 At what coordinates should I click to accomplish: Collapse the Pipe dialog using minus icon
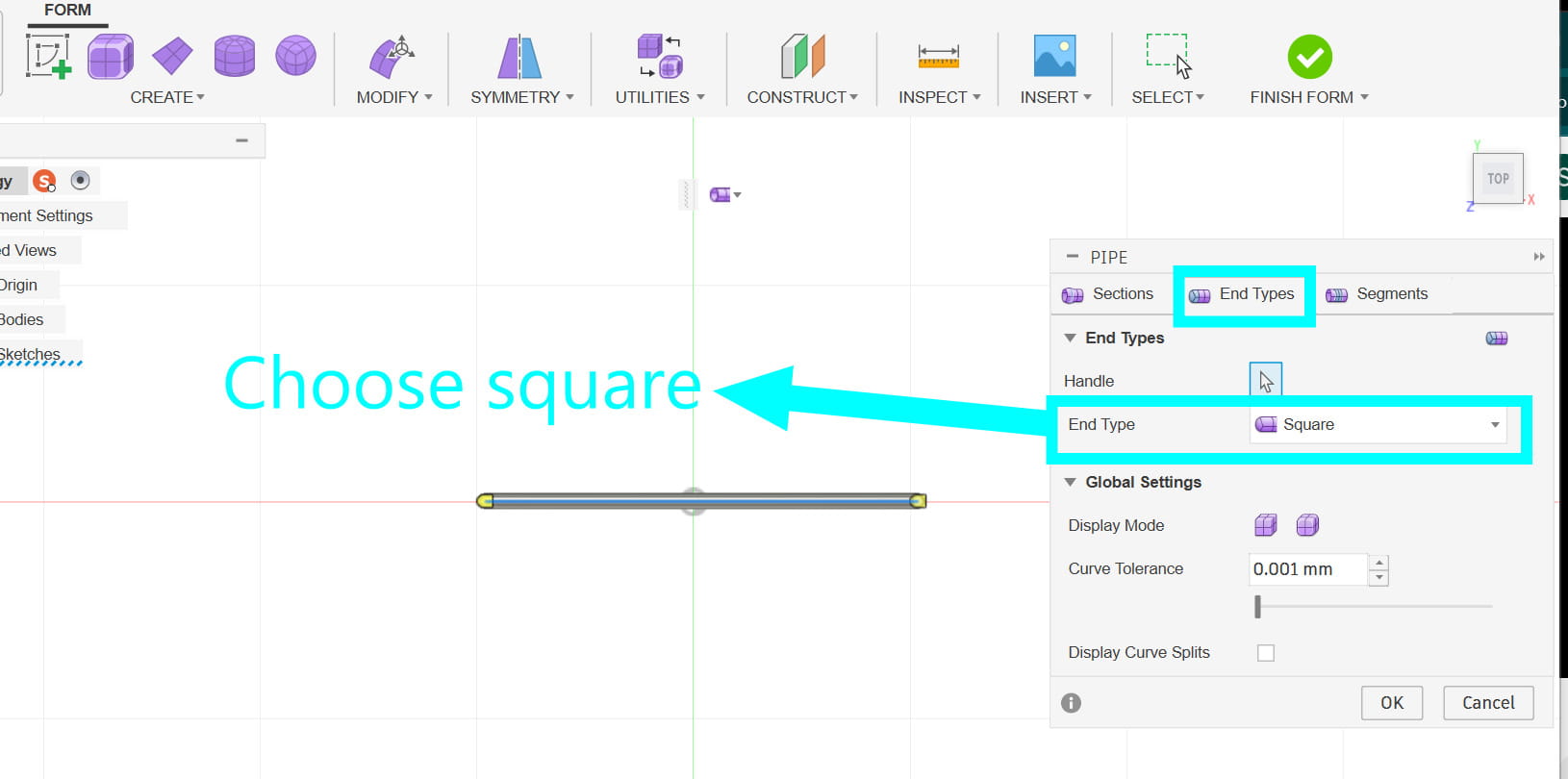[1073, 257]
